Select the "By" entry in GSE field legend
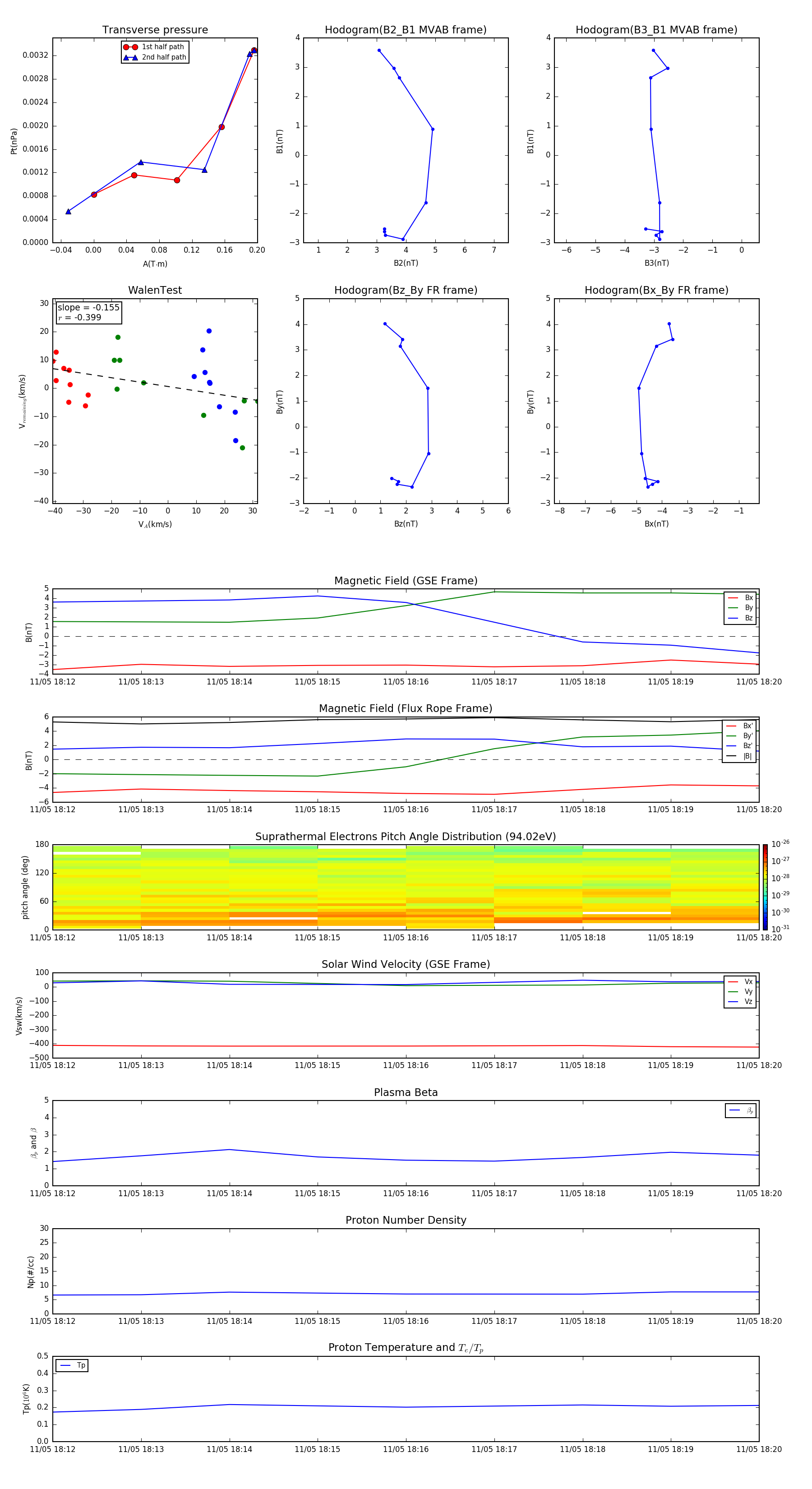This screenshot has width=812, height=1489. pos(740,607)
